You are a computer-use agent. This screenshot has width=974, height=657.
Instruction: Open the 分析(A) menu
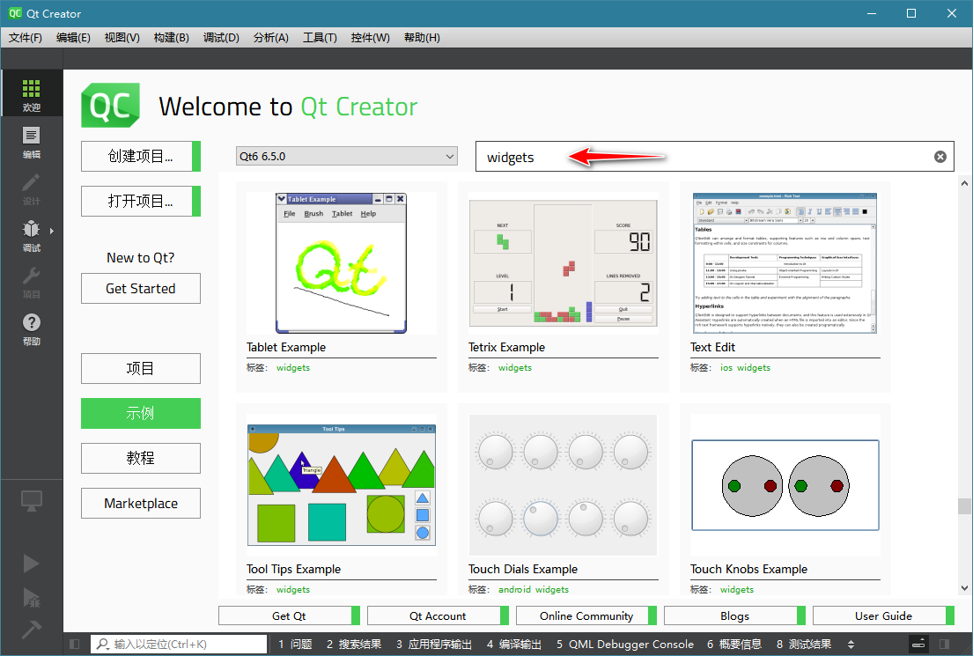coord(271,37)
